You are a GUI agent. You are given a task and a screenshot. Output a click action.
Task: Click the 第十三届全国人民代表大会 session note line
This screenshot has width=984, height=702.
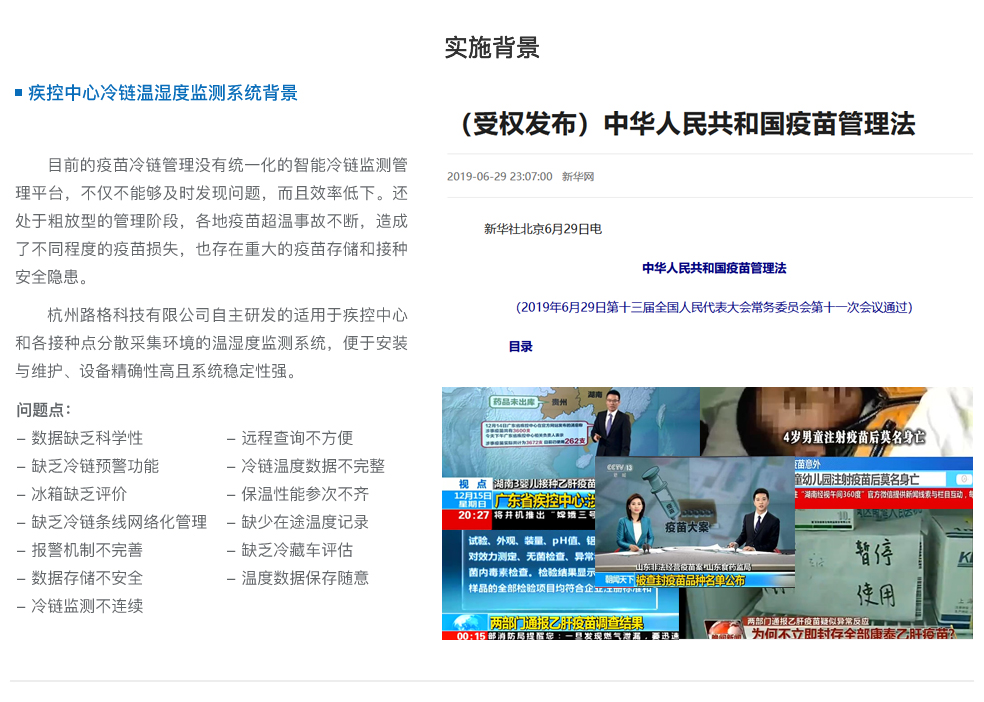714,307
